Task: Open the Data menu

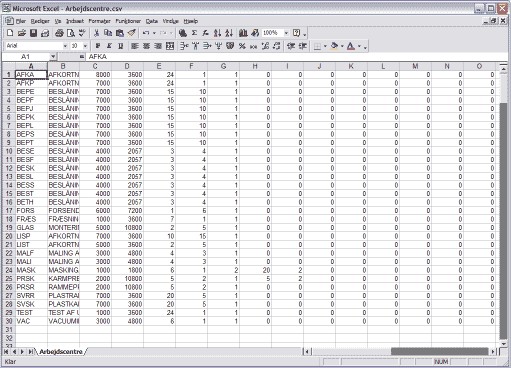Action: [152, 21]
